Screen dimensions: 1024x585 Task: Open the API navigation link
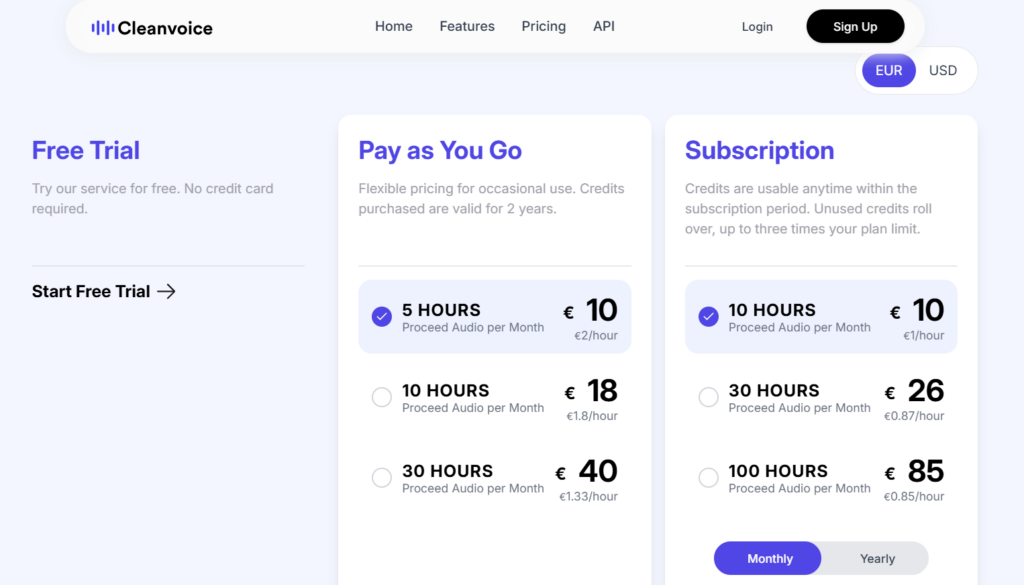pyautogui.click(x=603, y=26)
